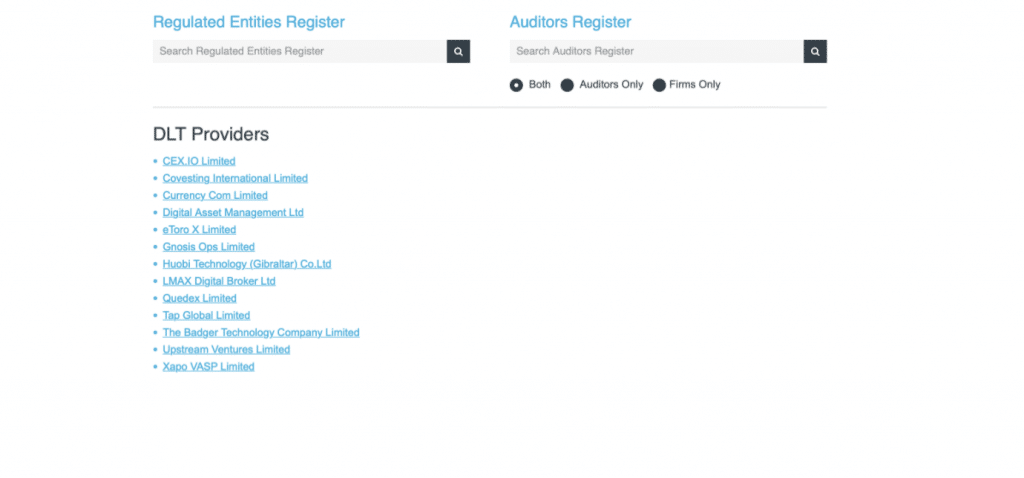This screenshot has width=1024, height=478.
Task: Open the Currency Com Limited link
Action: pos(215,195)
